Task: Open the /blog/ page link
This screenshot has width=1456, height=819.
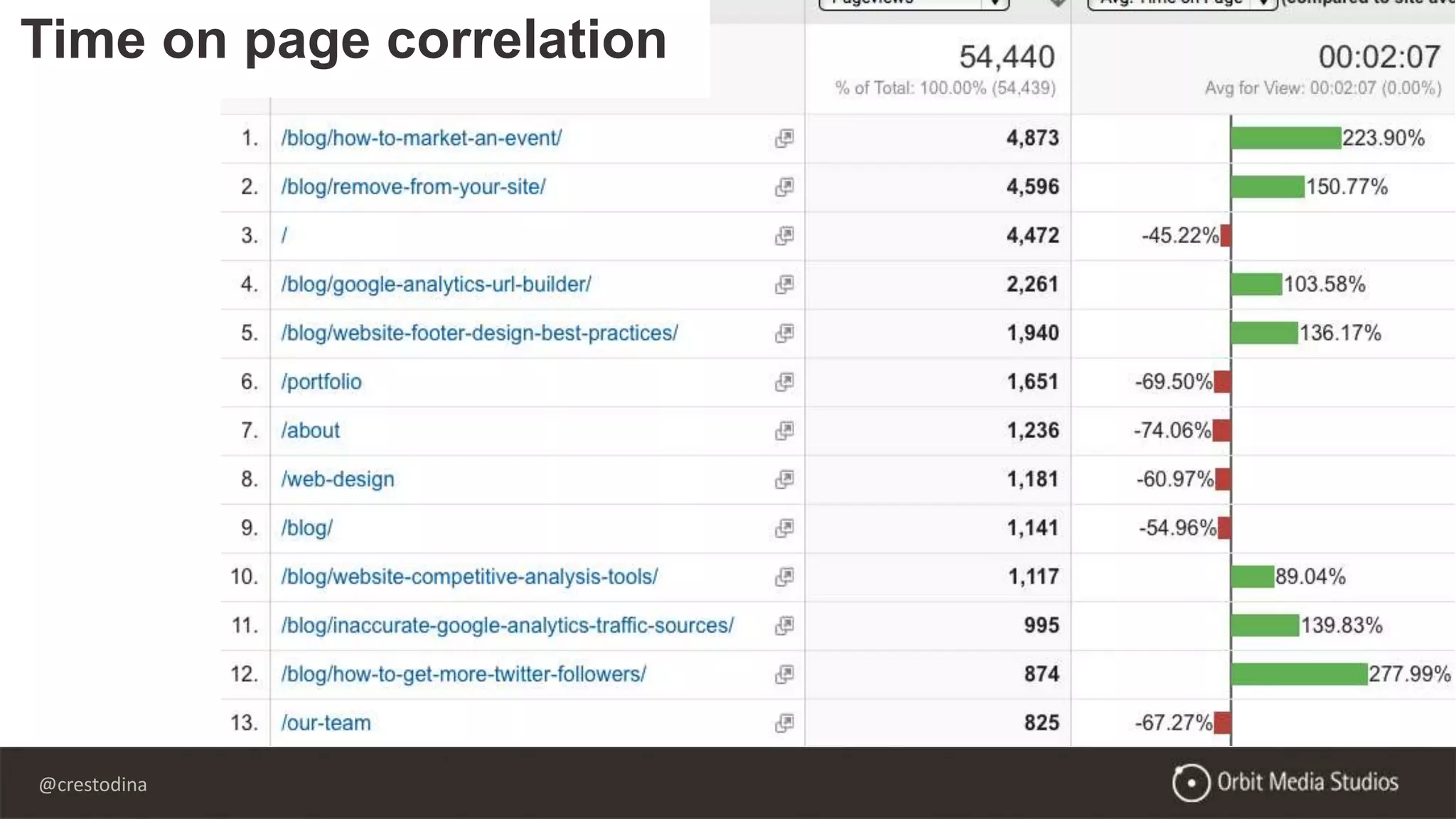Action: coord(307,528)
